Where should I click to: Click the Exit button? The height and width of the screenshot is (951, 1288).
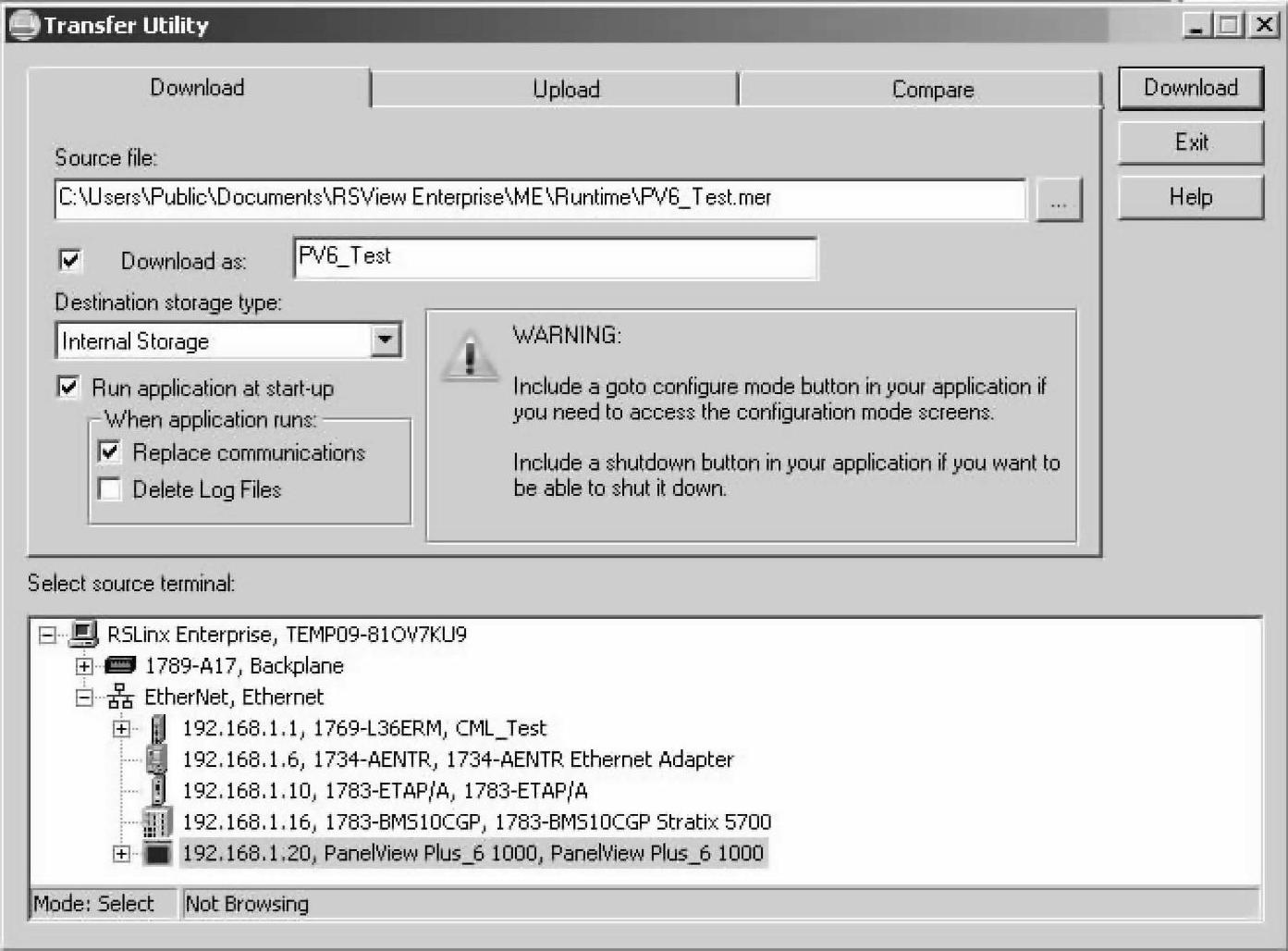pyautogui.click(x=1191, y=142)
